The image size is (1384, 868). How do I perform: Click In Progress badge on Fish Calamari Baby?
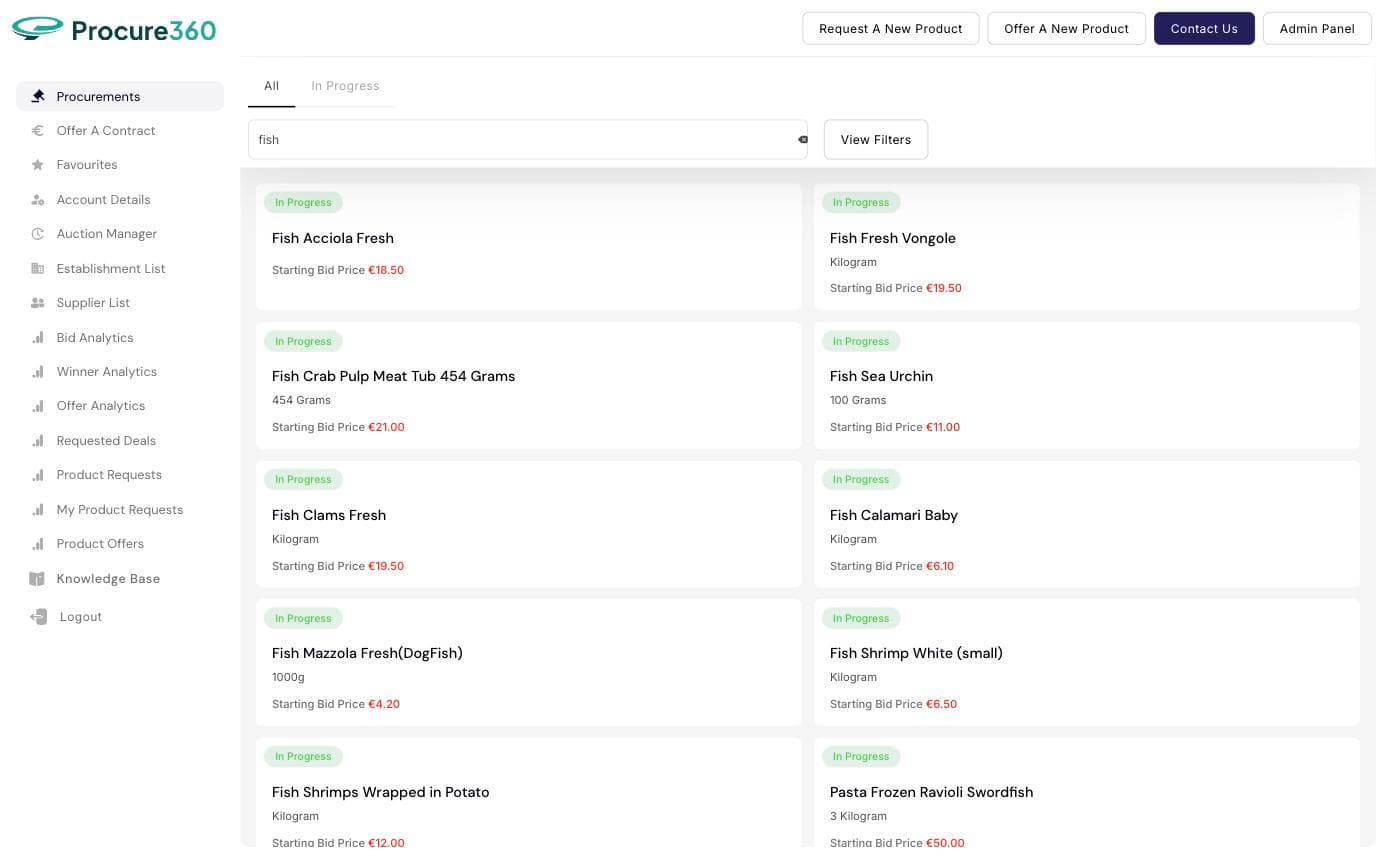click(x=861, y=480)
